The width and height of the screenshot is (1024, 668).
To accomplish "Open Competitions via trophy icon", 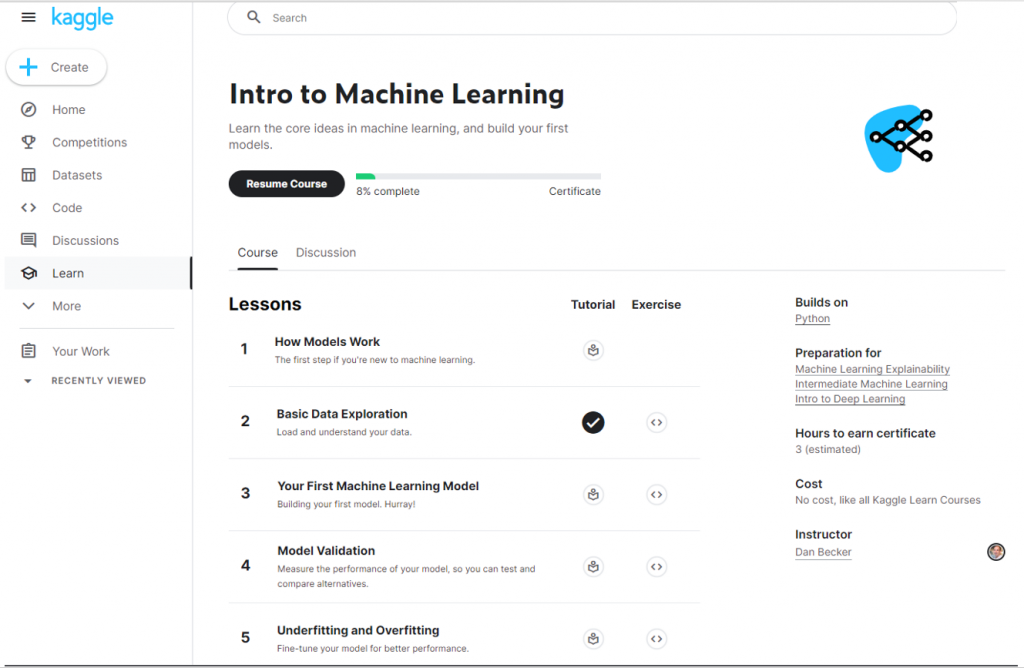I will pos(28,142).
